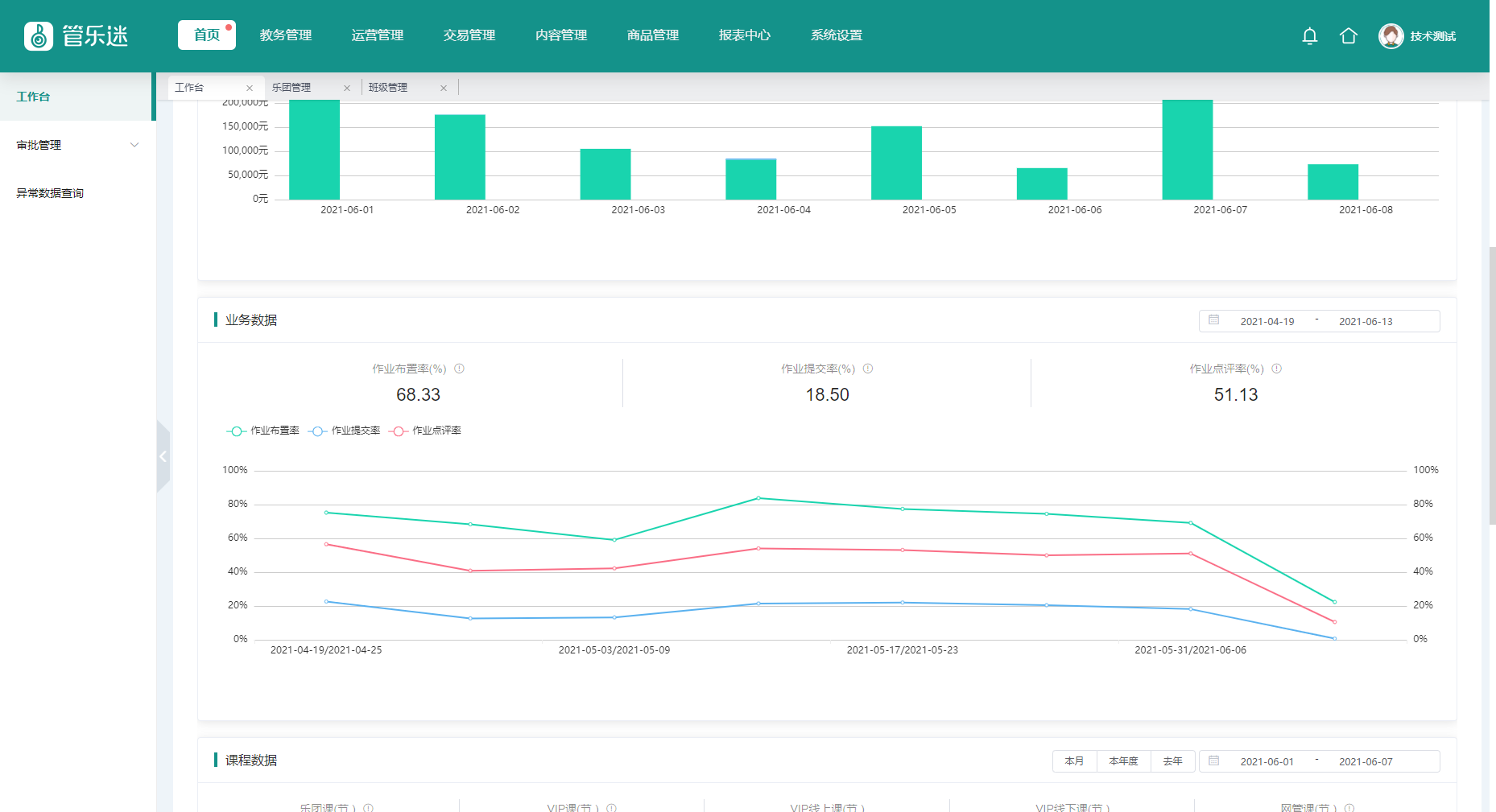The height and width of the screenshot is (812, 1496).
Task: Collapse the left sidebar panel
Action: 163,456
